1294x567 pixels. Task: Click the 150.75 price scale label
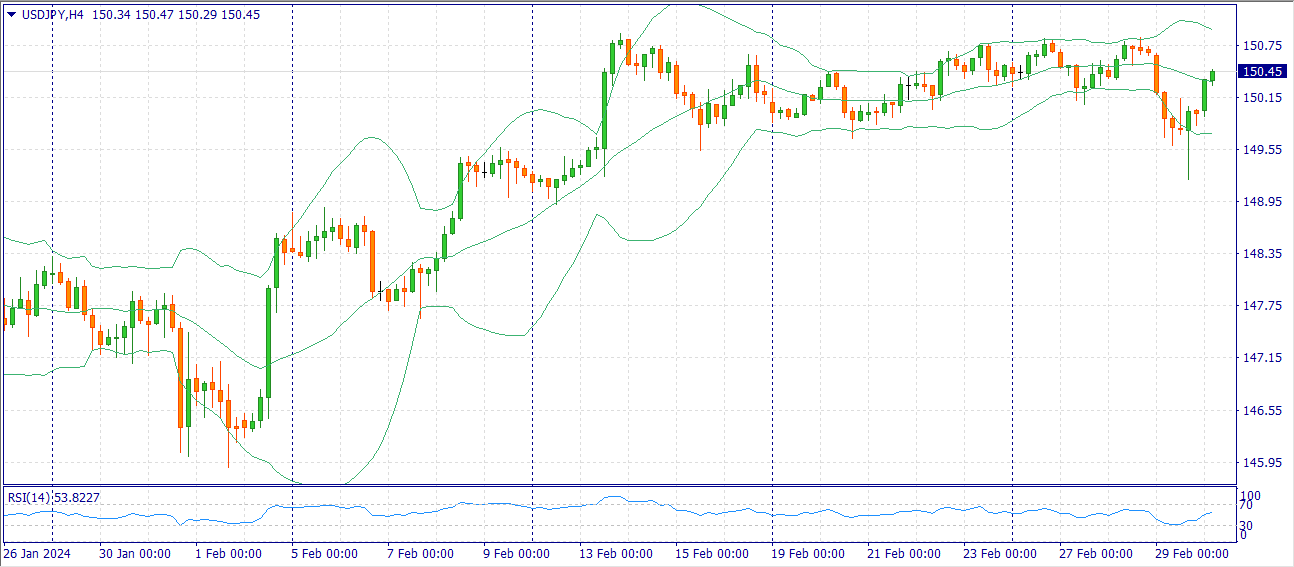[1261, 45]
